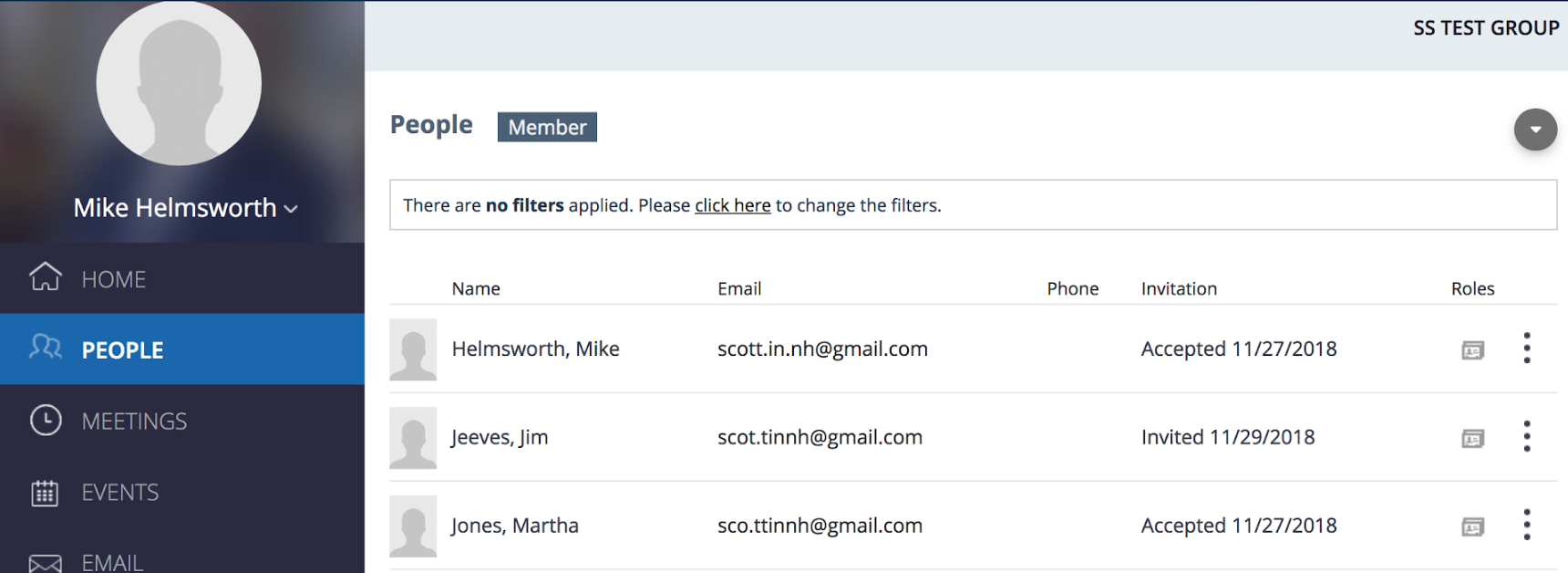
Task: Open Events via the calendar icon
Action: [x=45, y=493]
